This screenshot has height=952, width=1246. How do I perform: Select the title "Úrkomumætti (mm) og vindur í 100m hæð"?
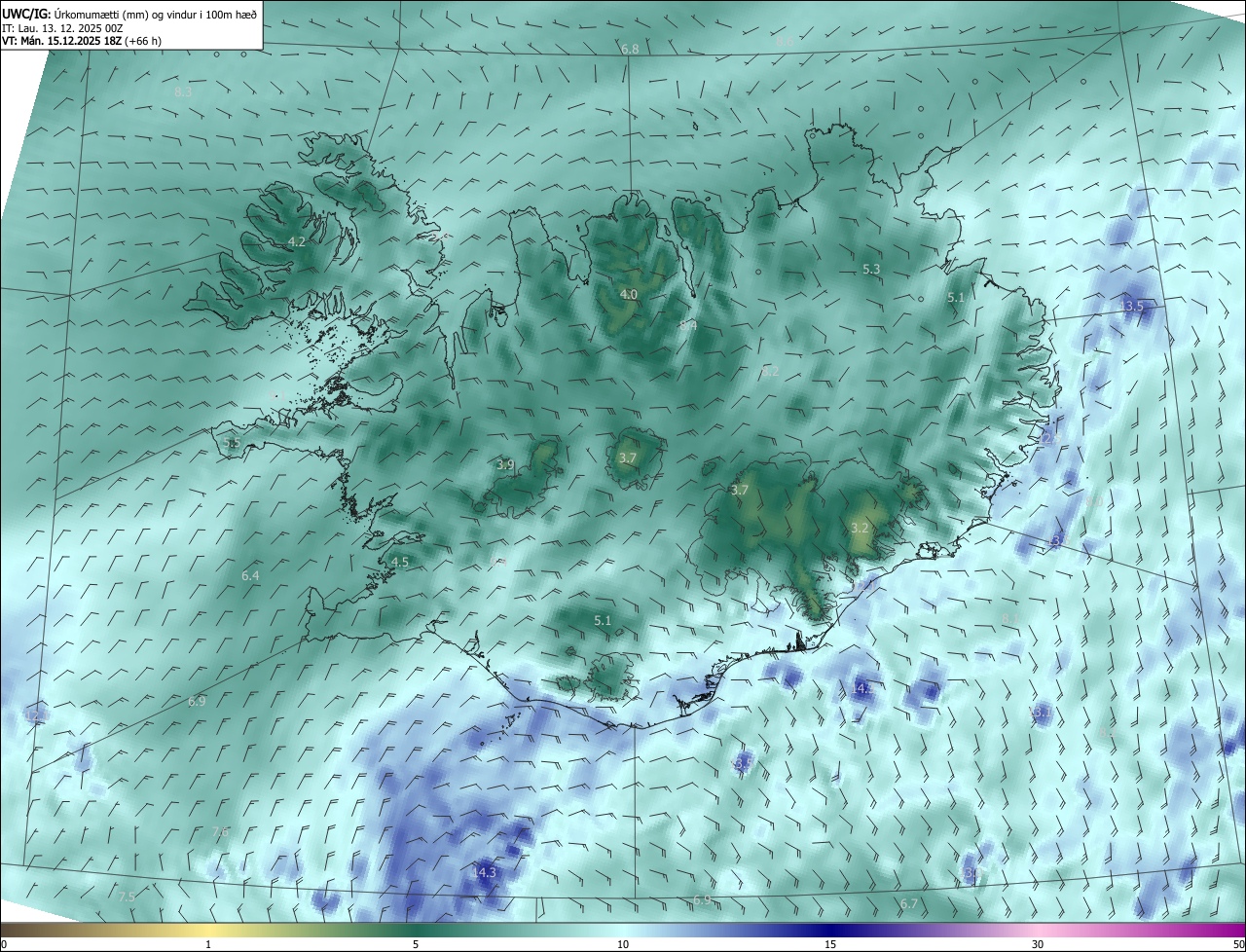pos(154,15)
